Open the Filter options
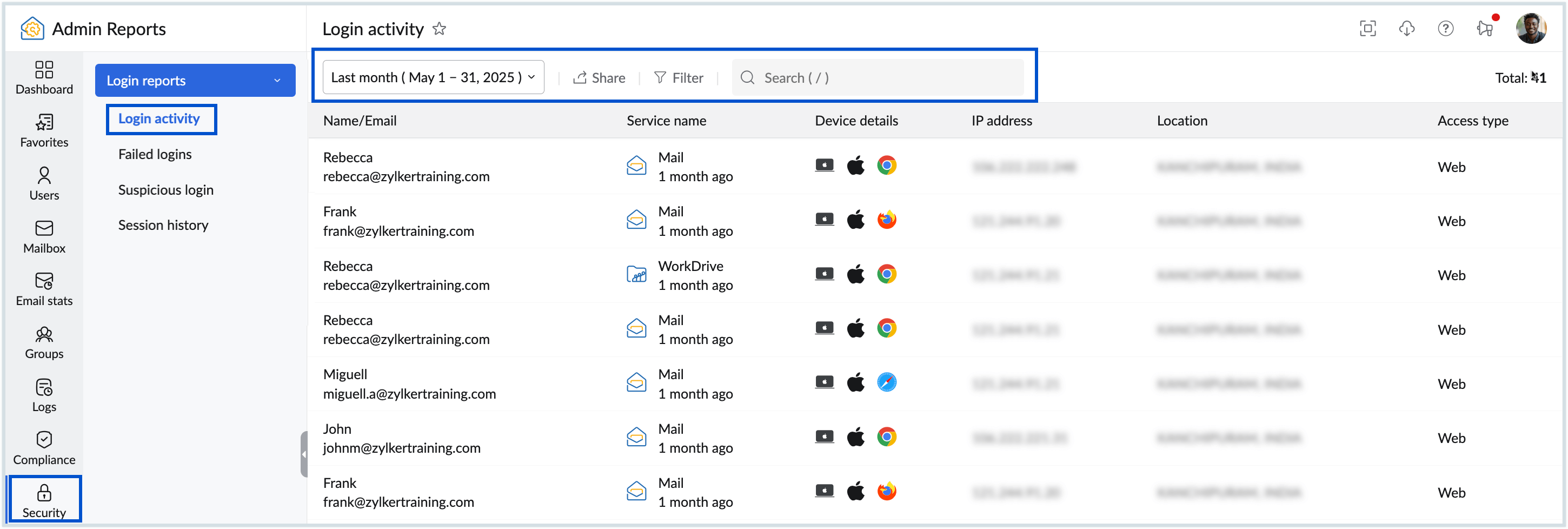Image resolution: width=1568 pixels, height=529 pixels. [679, 77]
